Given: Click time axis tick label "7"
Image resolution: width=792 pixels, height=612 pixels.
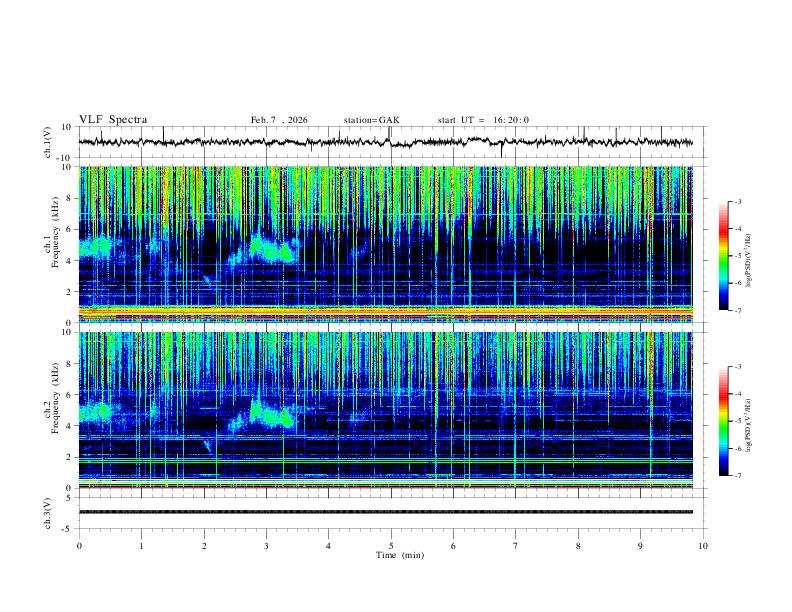Looking at the screenshot, I should tap(516, 546).
